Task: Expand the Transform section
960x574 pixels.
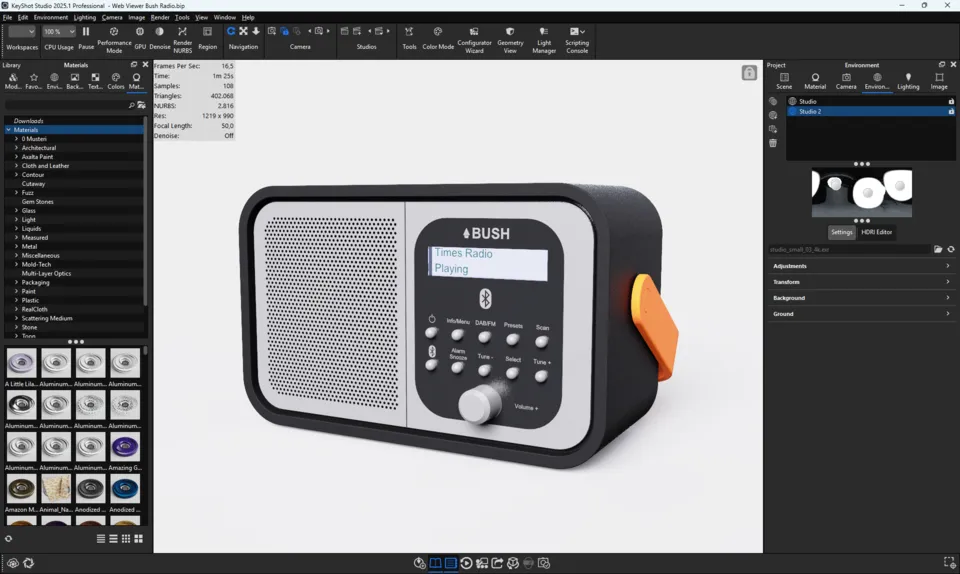Action: coord(861,282)
